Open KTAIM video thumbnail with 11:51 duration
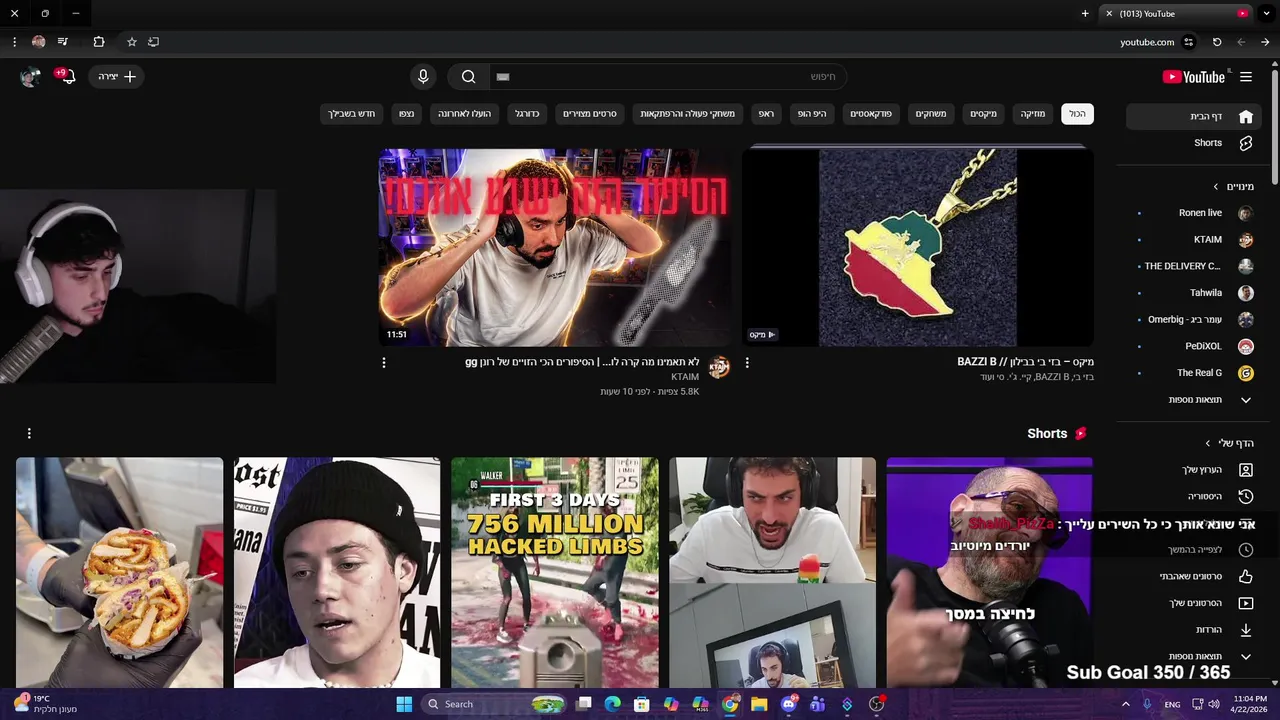The width and height of the screenshot is (1280, 720). point(554,248)
